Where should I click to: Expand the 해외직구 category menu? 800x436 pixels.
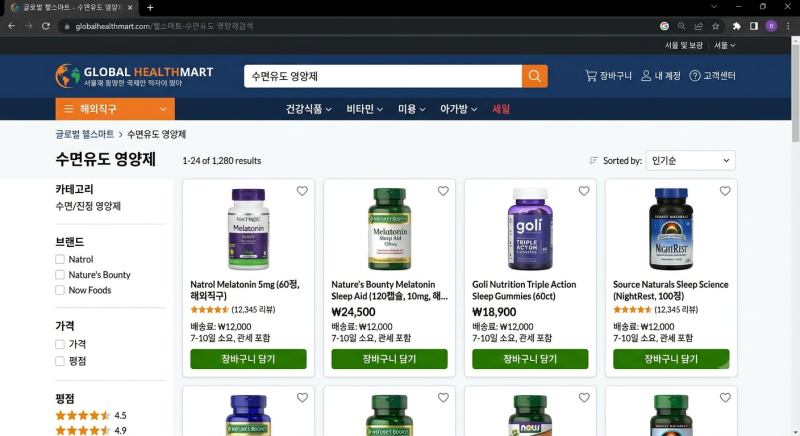[115, 109]
